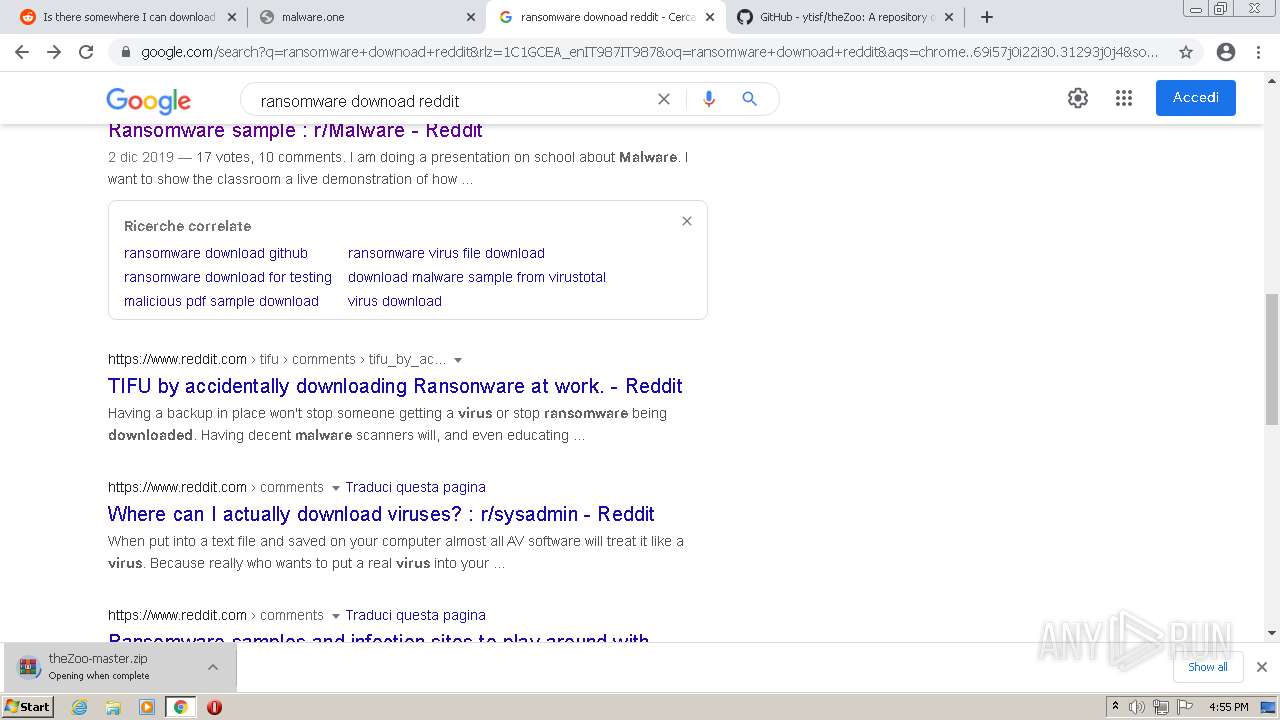Select Chrome icon in taskbar
This screenshot has width=1280, height=720.
point(180,707)
